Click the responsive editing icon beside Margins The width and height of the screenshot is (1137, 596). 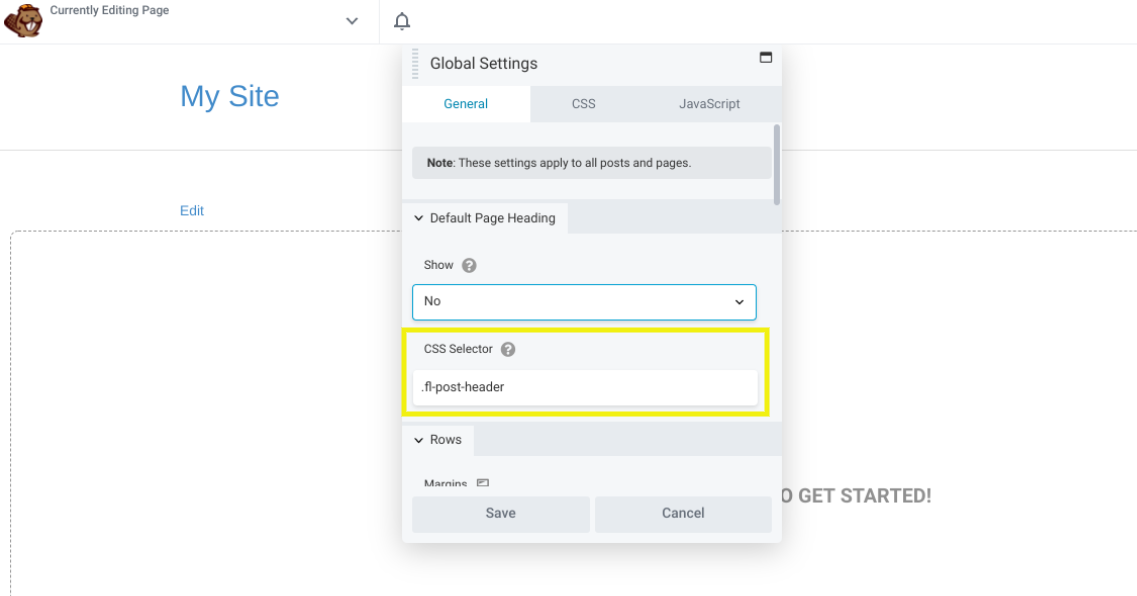[x=482, y=483]
